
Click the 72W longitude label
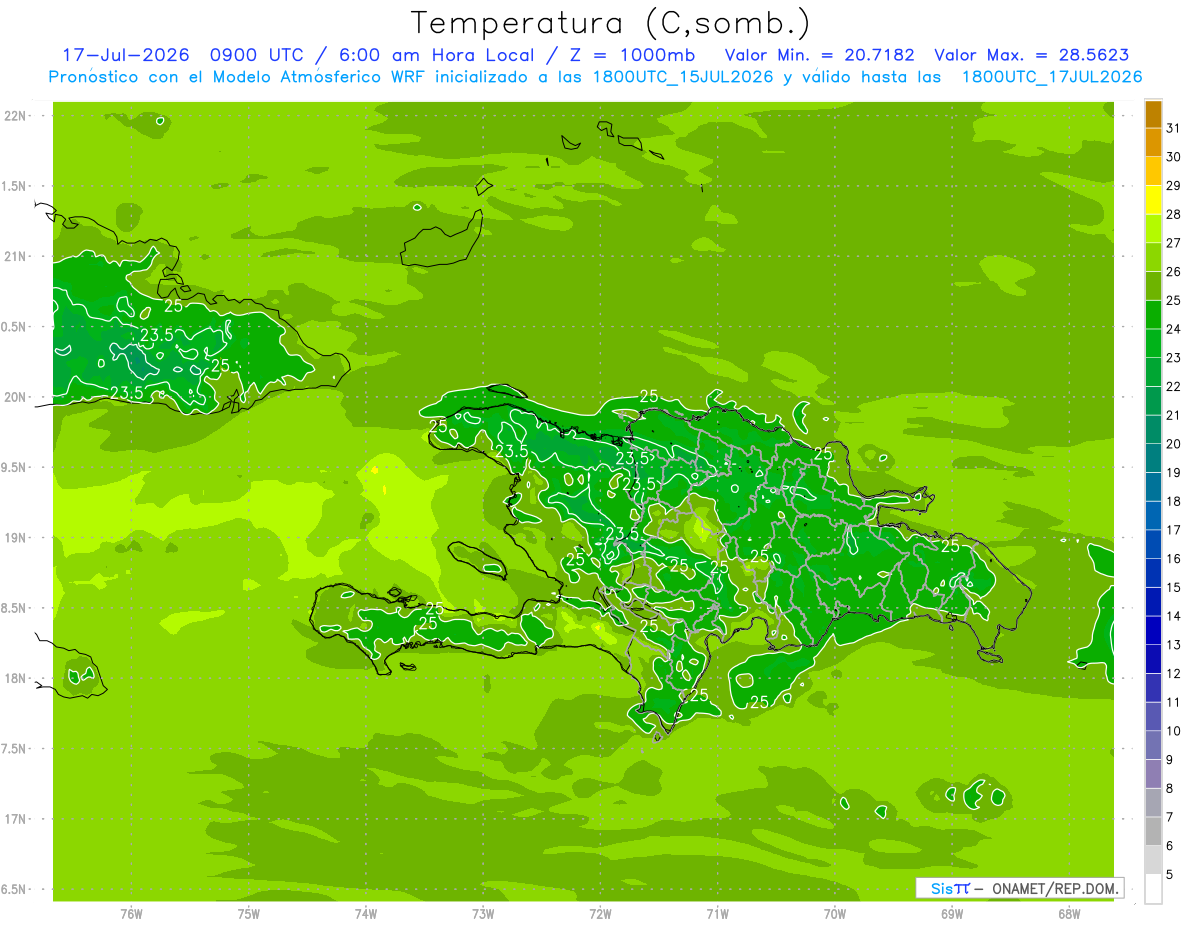click(600, 914)
